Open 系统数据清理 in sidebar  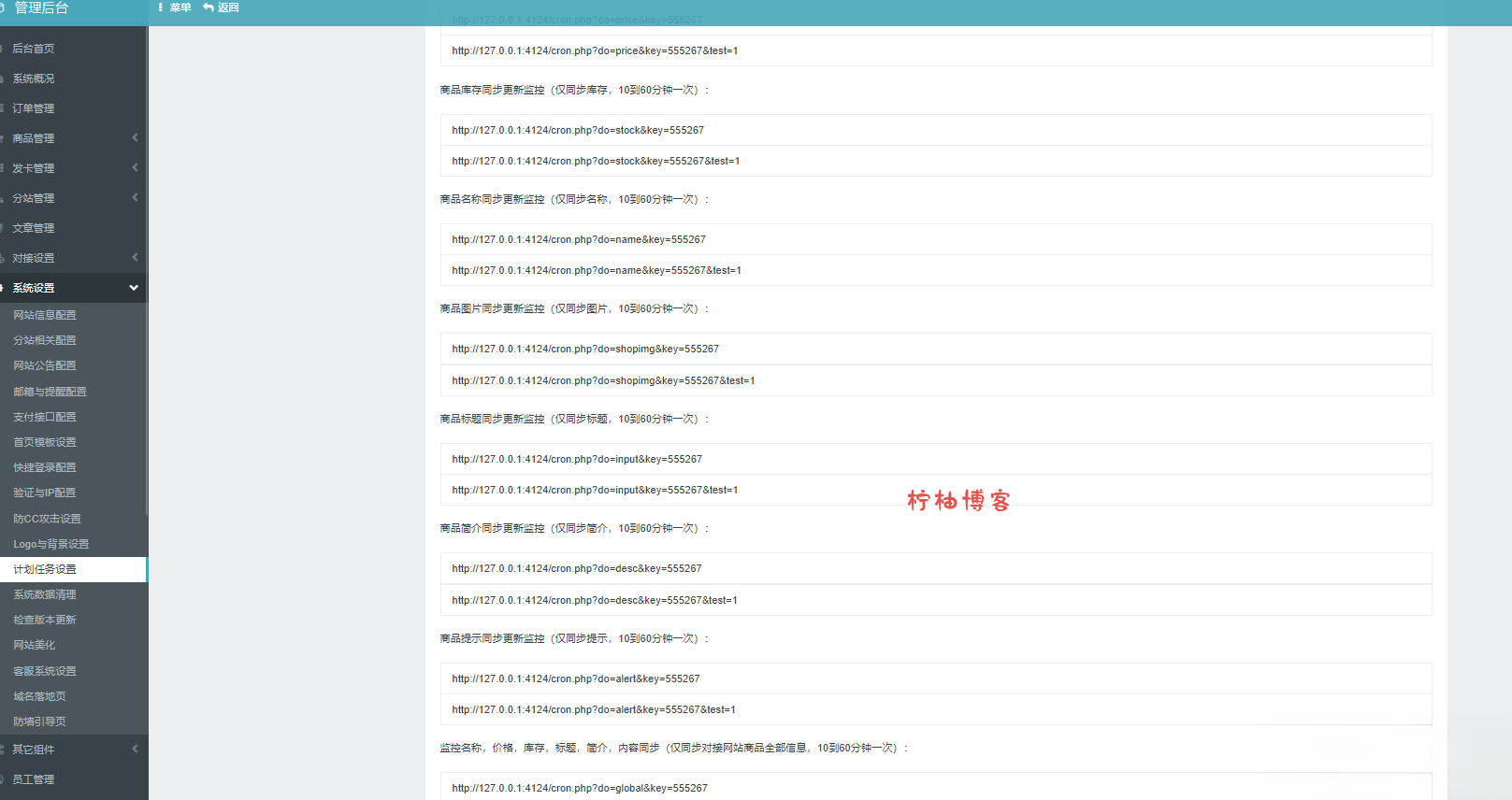point(45,594)
